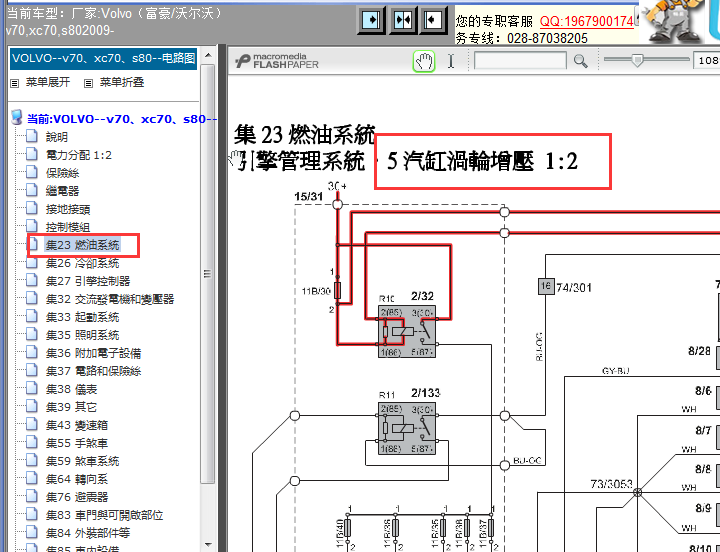Click 菜单折叠 to collapse the menu
The height and width of the screenshot is (552, 720).
122,82
